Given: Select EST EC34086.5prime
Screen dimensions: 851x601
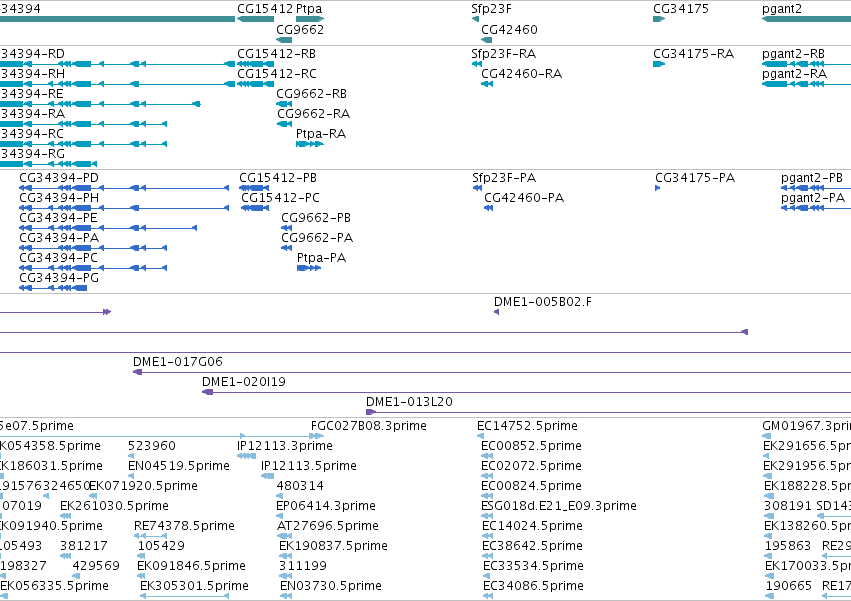Looking at the screenshot, I should pos(534,586).
